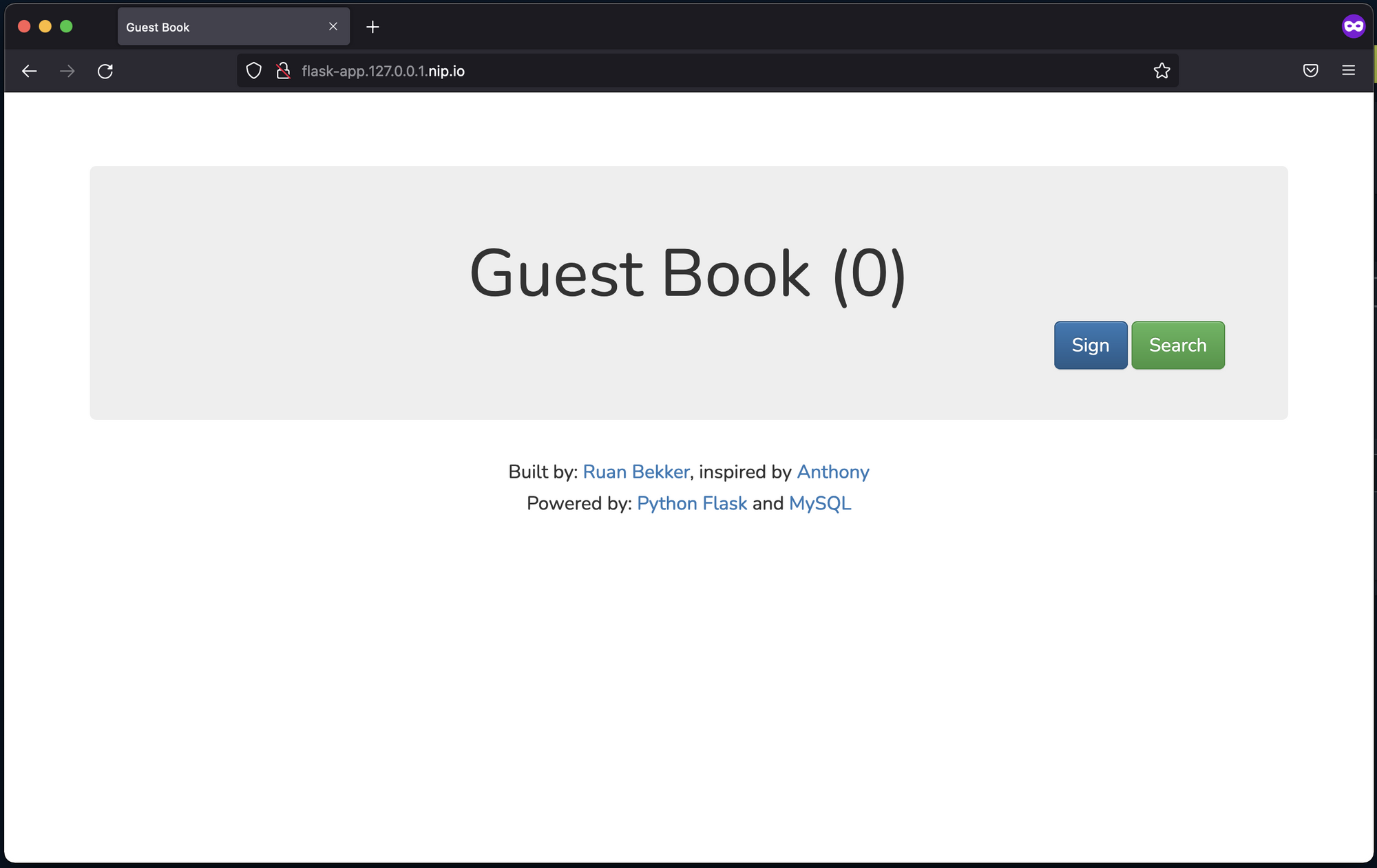
Task: Open the MySQL link
Action: pos(819,503)
